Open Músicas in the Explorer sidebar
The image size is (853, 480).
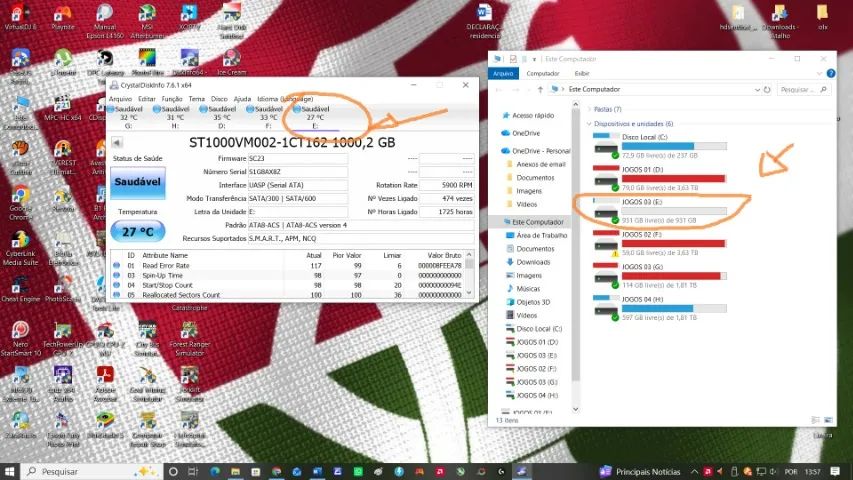(x=523, y=288)
